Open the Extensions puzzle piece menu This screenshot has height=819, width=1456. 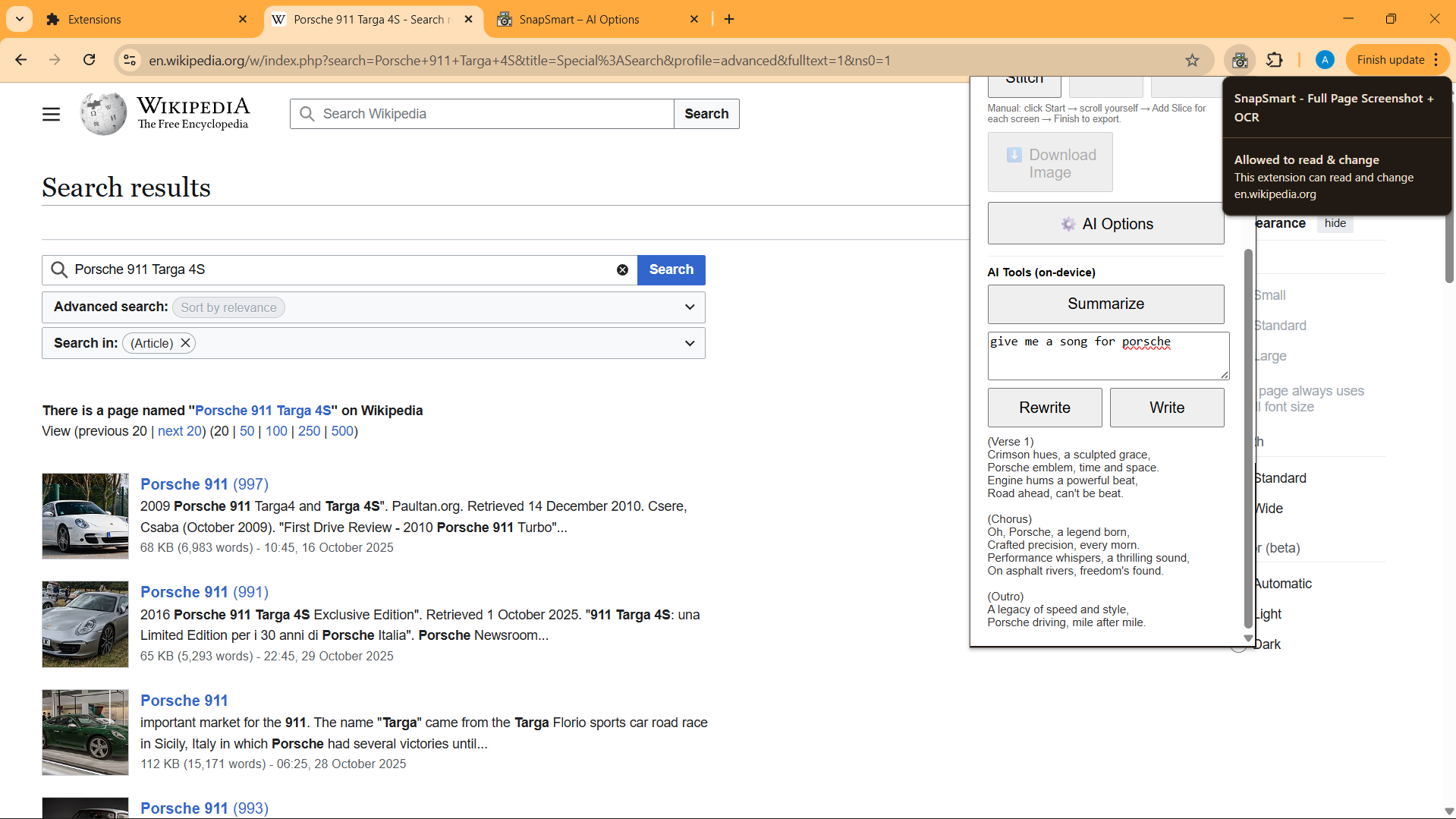1275,60
